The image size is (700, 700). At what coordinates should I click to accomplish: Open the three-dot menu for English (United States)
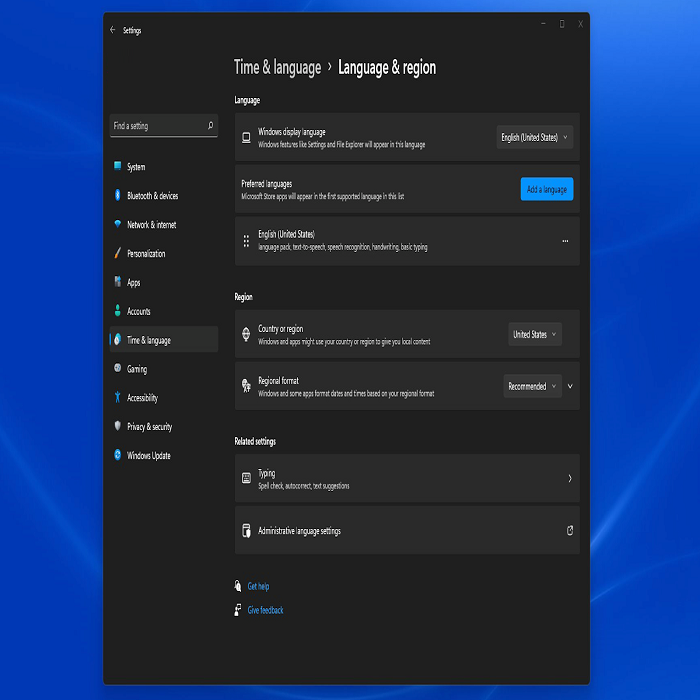[x=565, y=241]
